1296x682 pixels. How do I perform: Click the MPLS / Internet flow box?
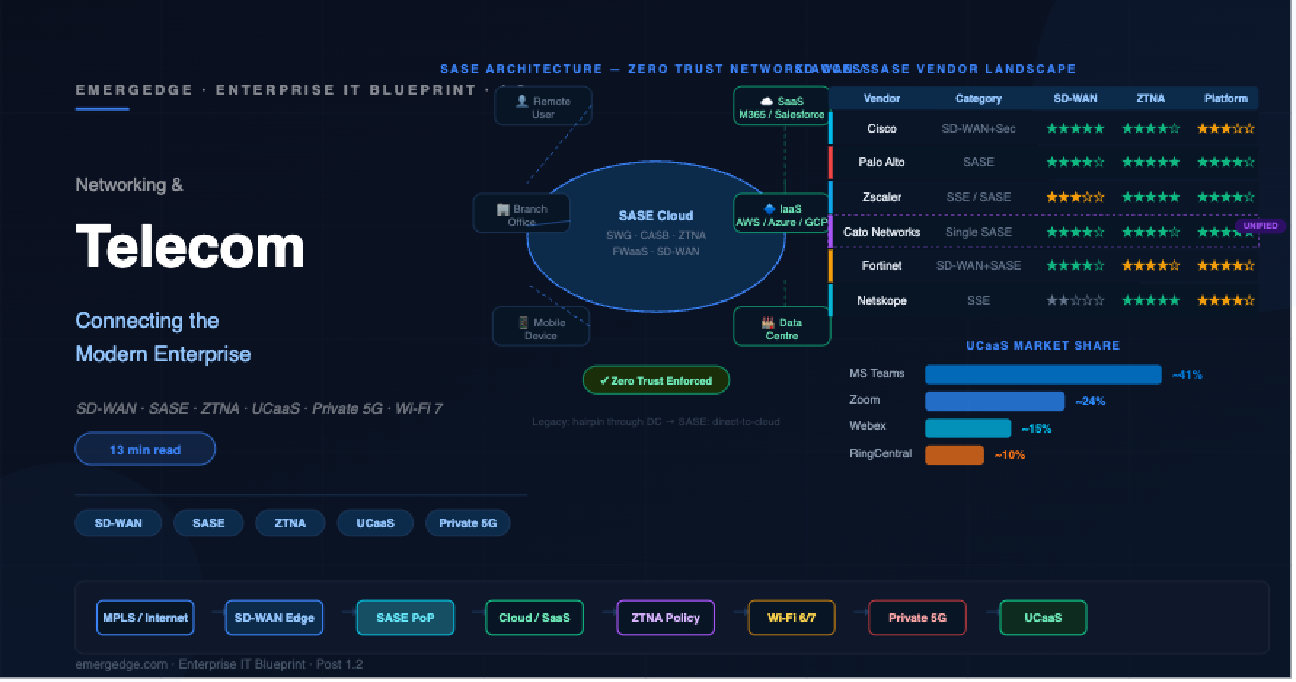[145, 618]
